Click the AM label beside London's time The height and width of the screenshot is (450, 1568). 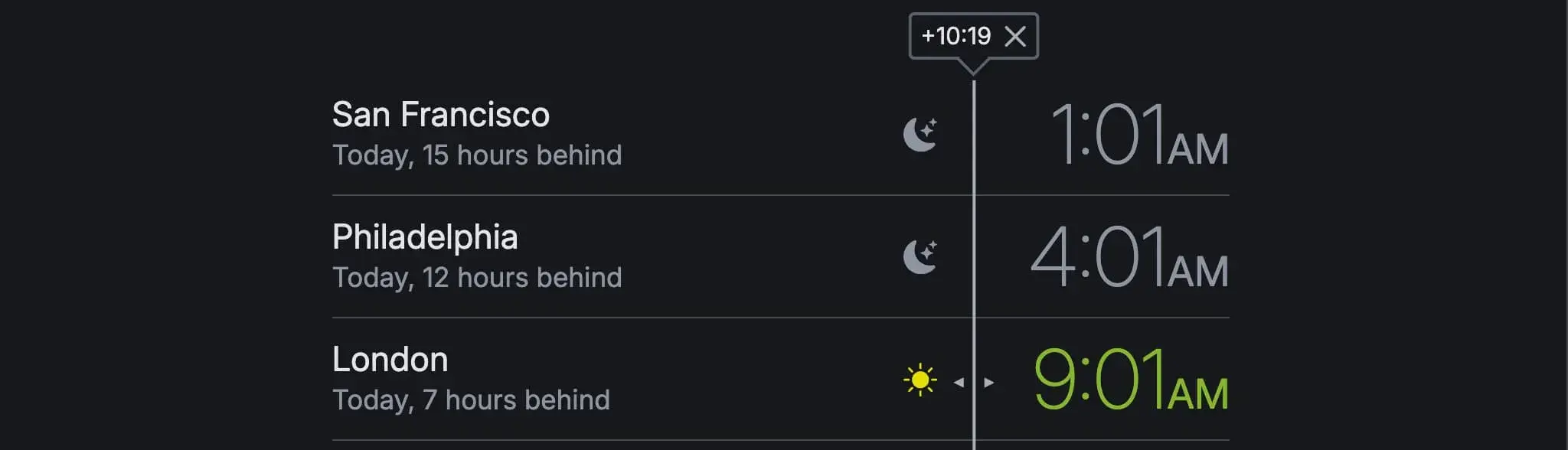1198,394
